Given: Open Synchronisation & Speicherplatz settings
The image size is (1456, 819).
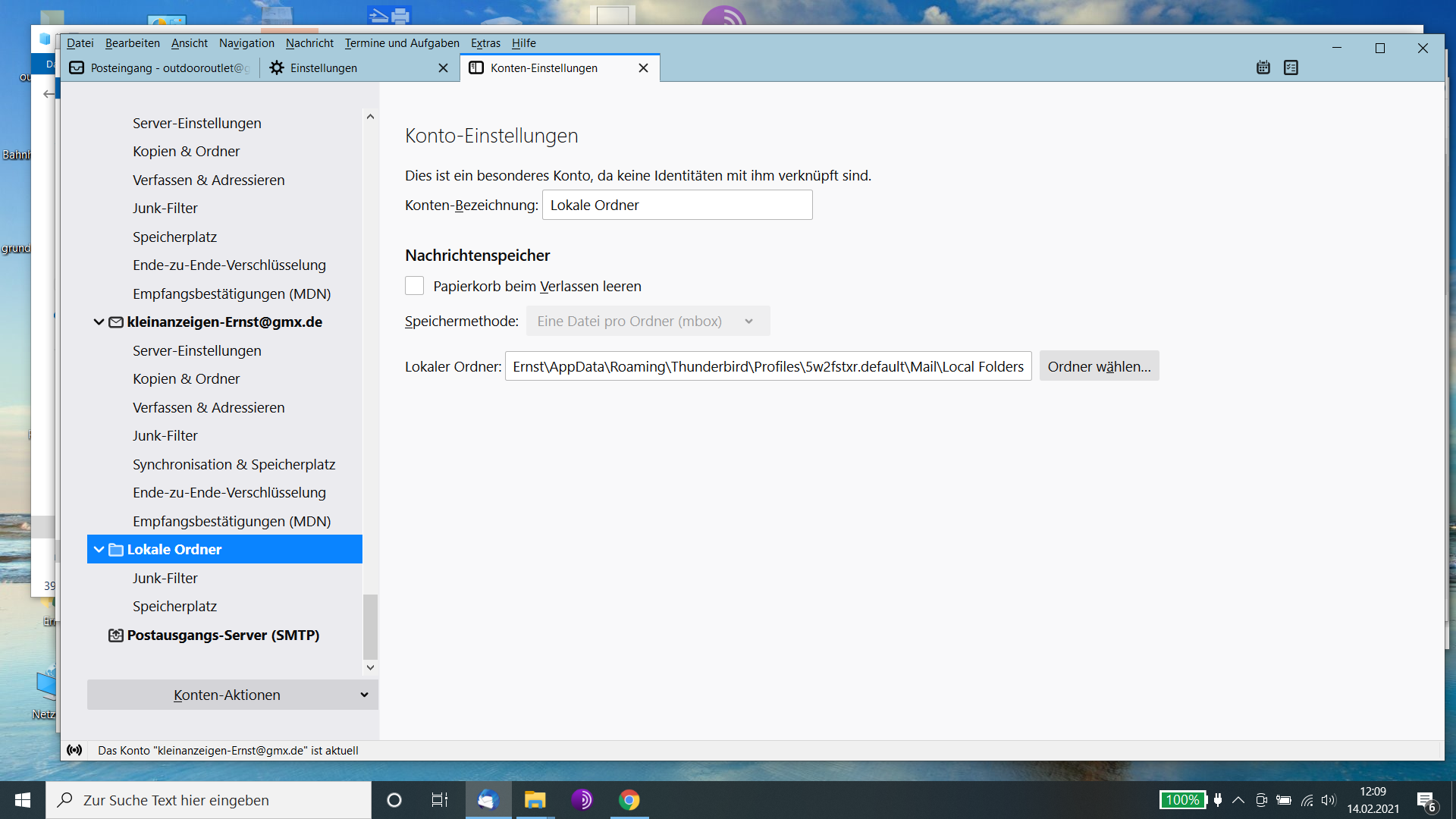Looking at the screenshot, I should (234, 464).
